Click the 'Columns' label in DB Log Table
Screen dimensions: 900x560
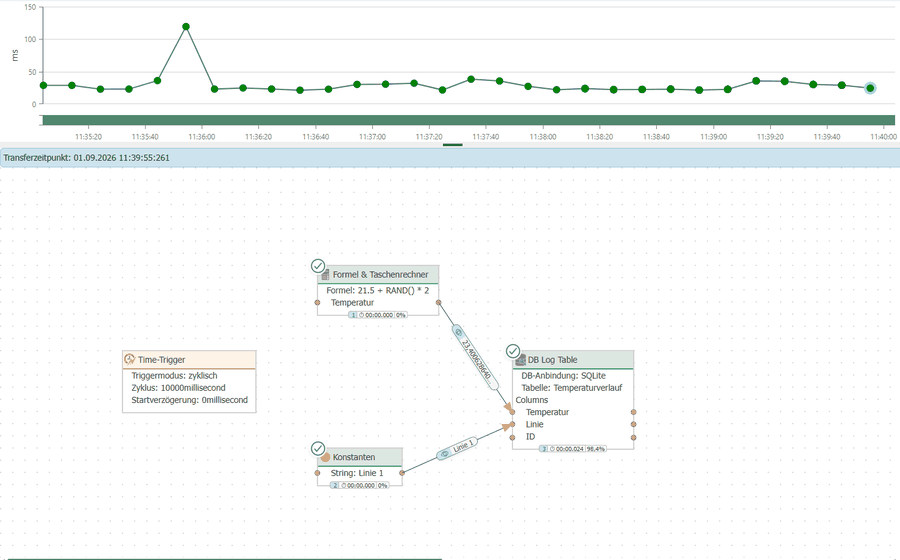click(x=532, y=400)
